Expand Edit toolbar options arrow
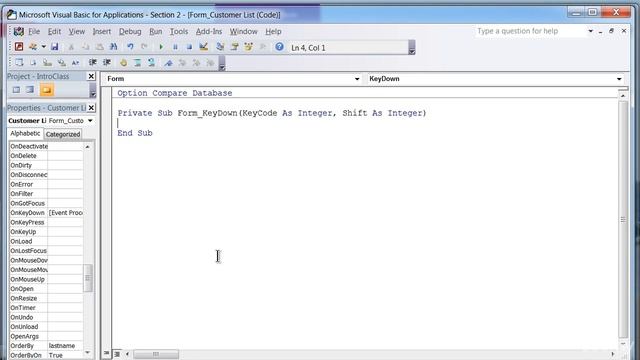The image size is (640, 360). click(222, 64)
